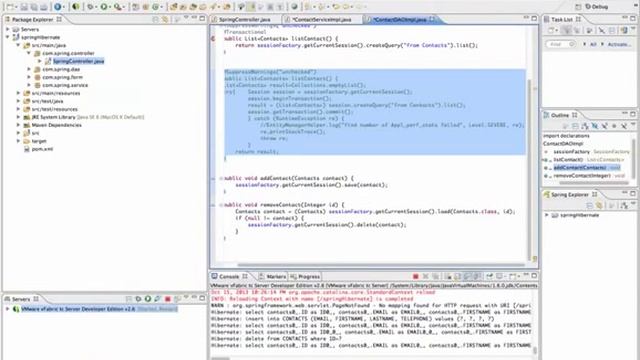Image resolution: width=640 pixels, height=360 pixels.
Task: Expand the Maven Dependencies node
Action: (x=18, y=125)
